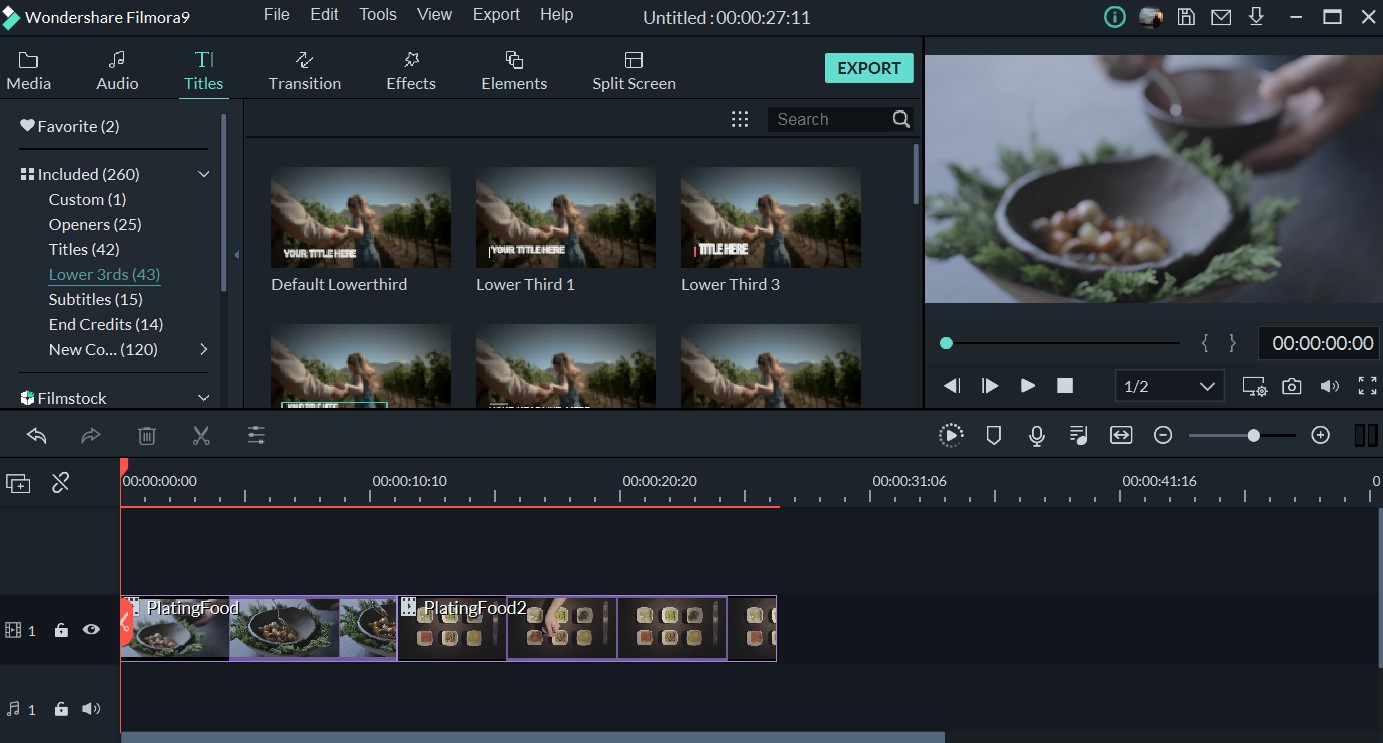
Task: Open the Media panel
Action: pyautogui.click(x=27, y=69)
